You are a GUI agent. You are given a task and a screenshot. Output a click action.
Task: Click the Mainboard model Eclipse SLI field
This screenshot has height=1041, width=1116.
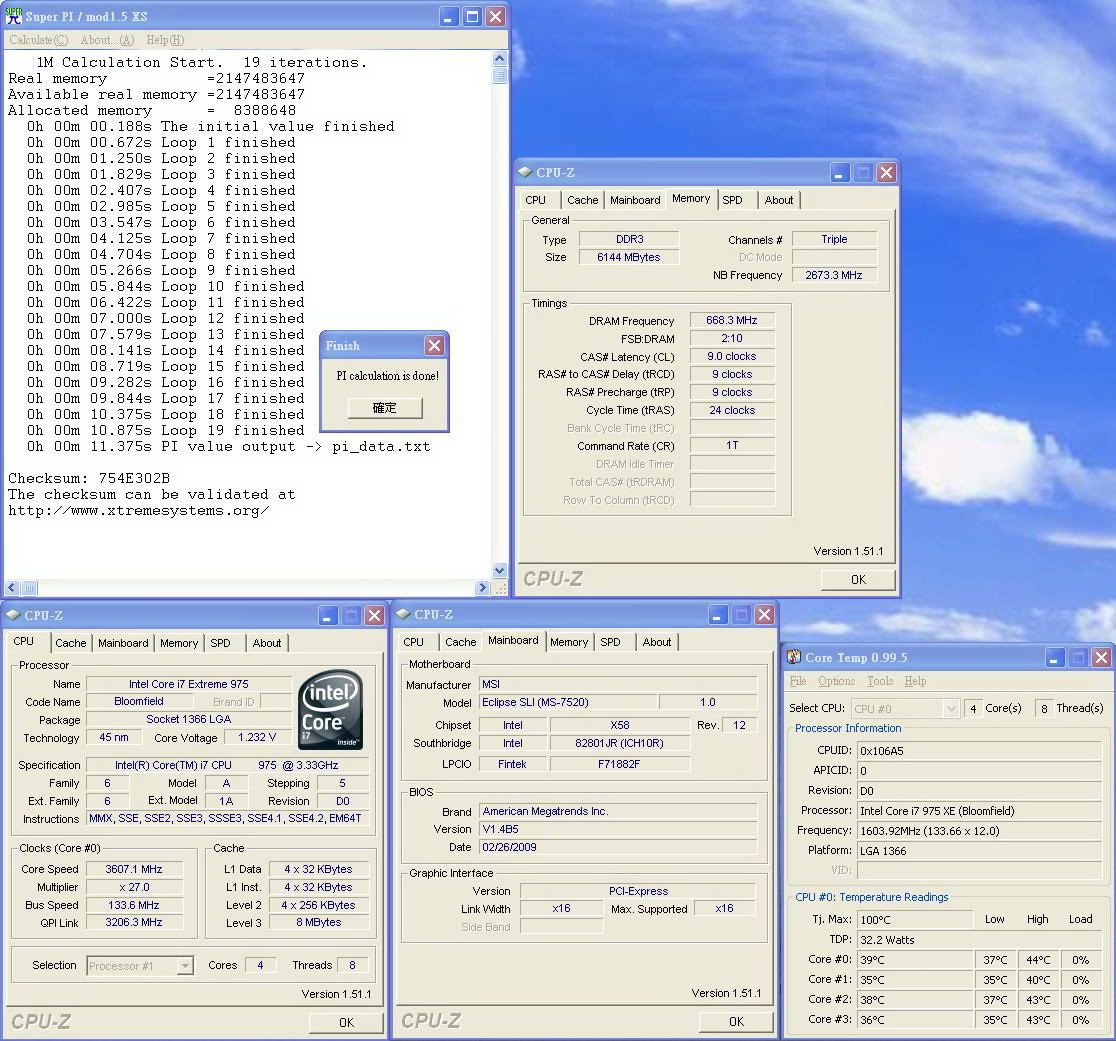(x=568, y=702)
